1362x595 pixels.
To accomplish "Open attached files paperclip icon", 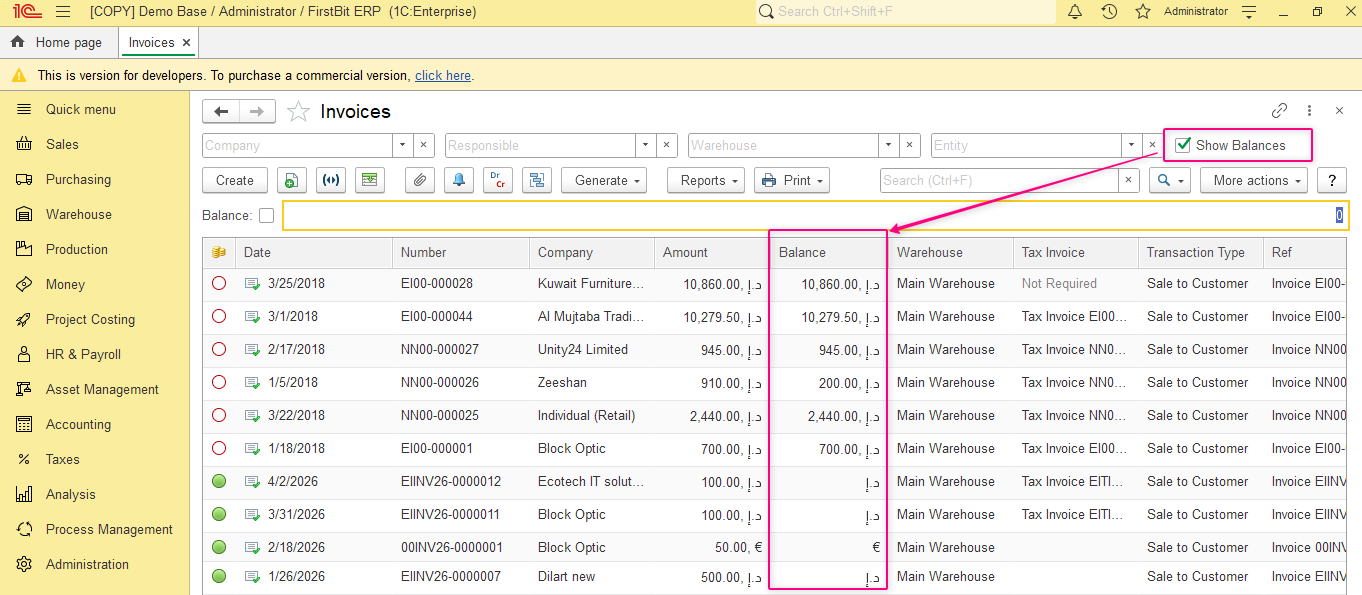I will [x=420, y=180].
